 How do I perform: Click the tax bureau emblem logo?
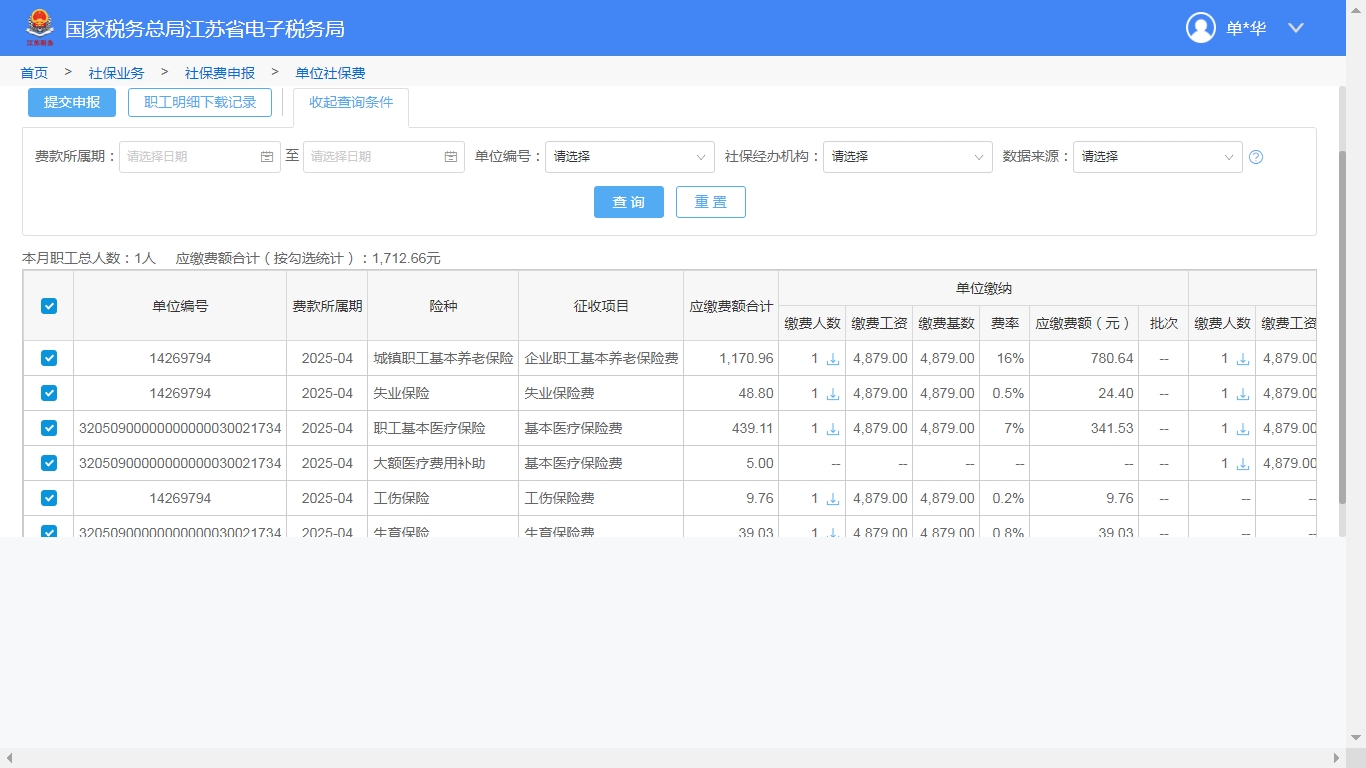pos(40,28)
